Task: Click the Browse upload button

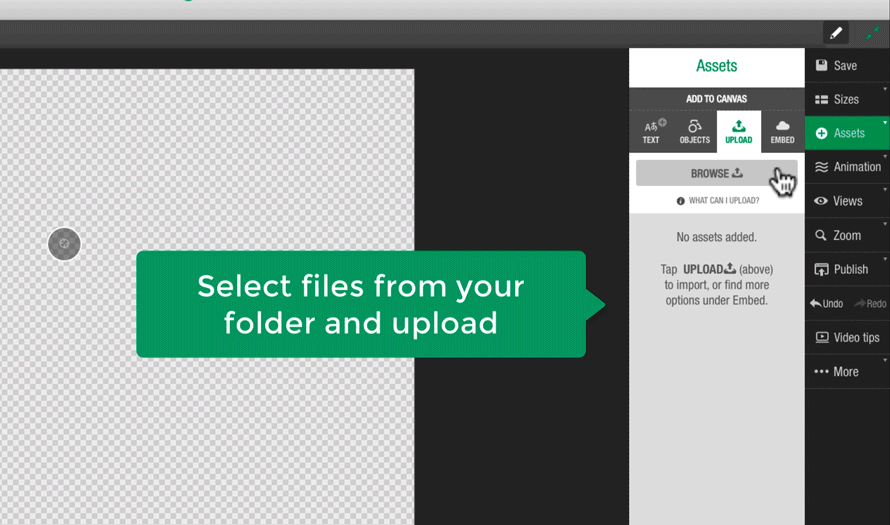Action: pos(716,173)
